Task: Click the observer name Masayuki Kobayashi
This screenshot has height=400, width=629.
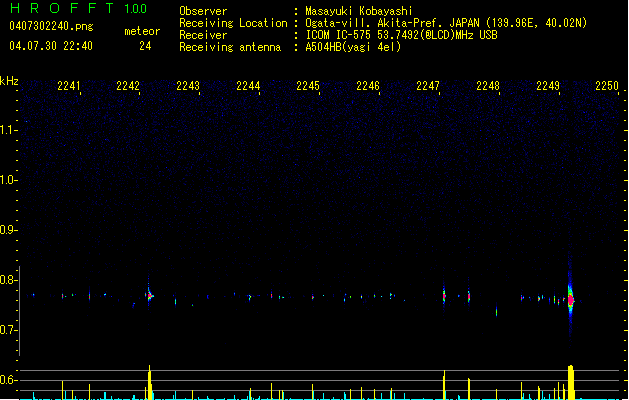Action: (x=359, y=11)
